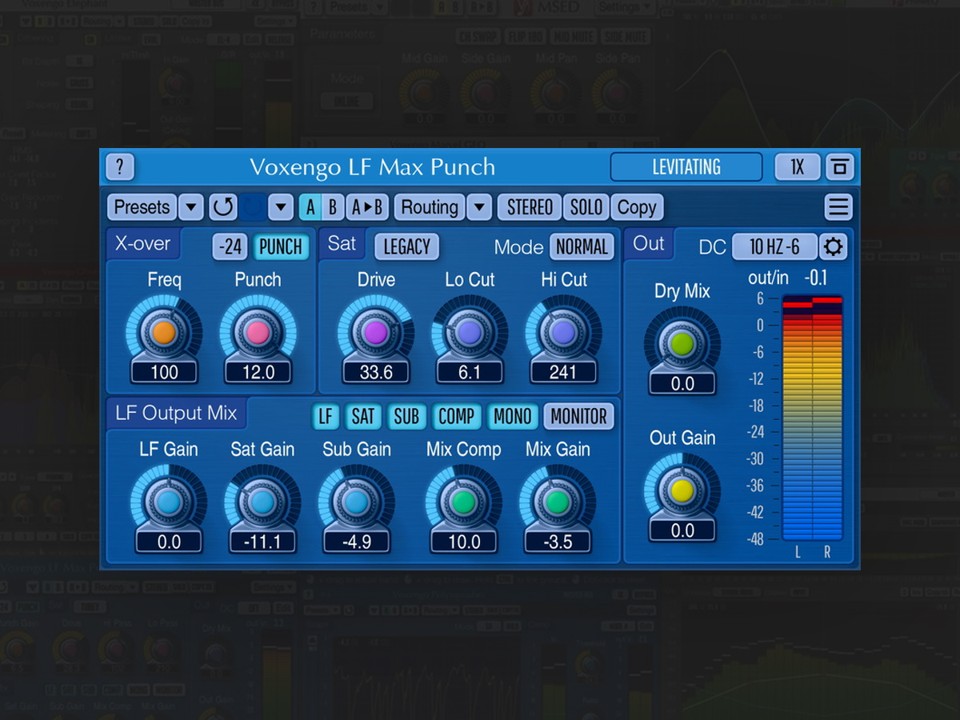
Task: Click the SOLO button
Action: coord(586,208)
